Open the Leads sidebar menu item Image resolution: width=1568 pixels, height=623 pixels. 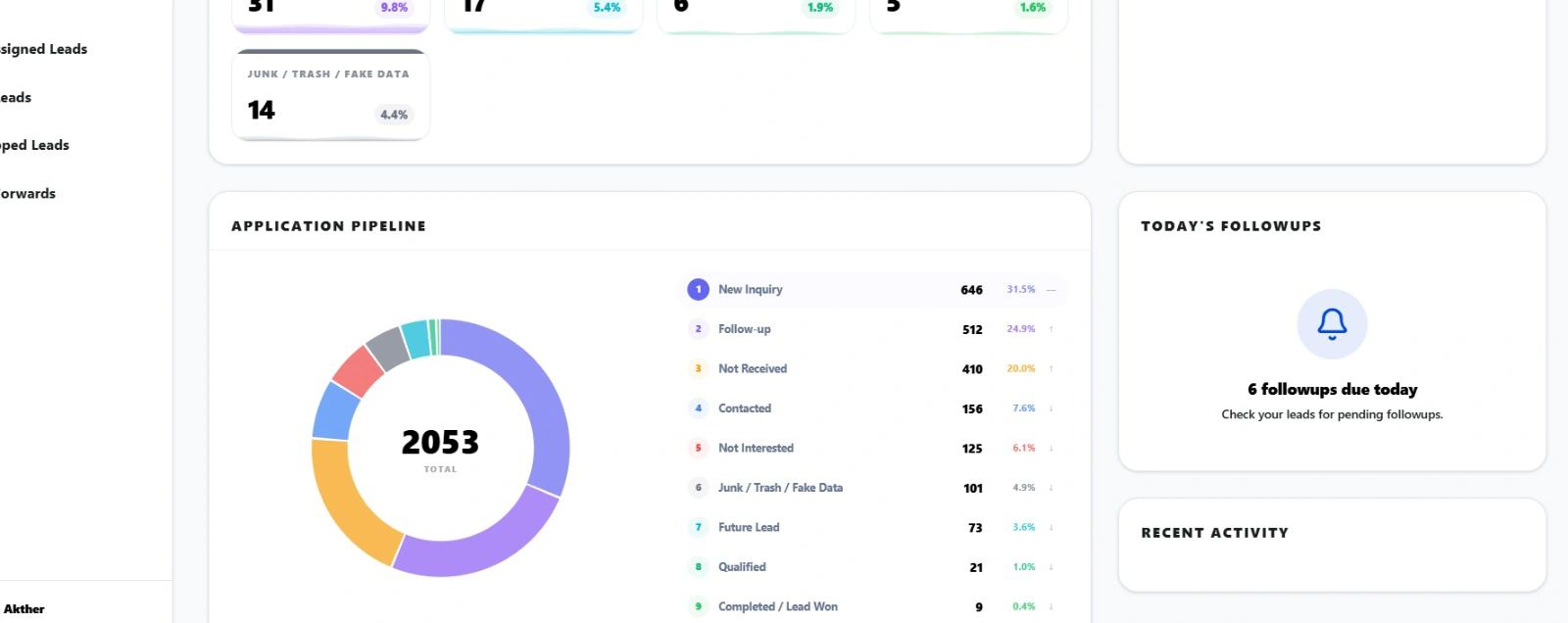(x=16, y=97)
